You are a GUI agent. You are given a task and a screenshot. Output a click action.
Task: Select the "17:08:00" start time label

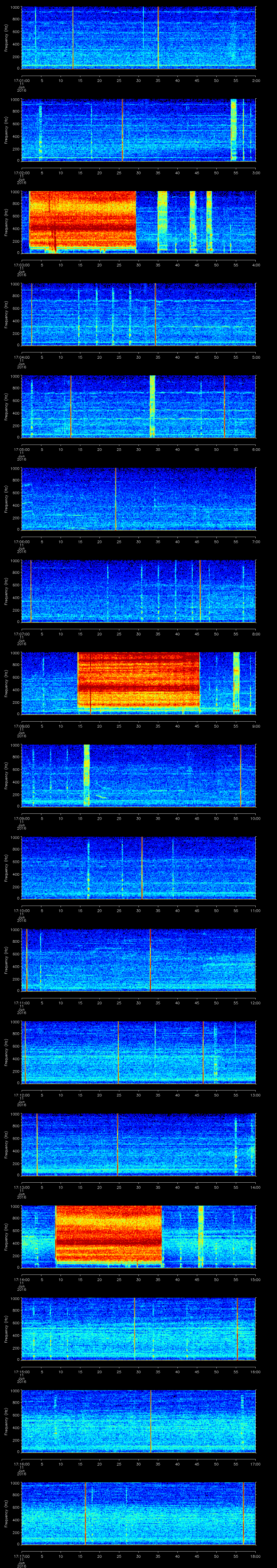(x=21, y=726)
